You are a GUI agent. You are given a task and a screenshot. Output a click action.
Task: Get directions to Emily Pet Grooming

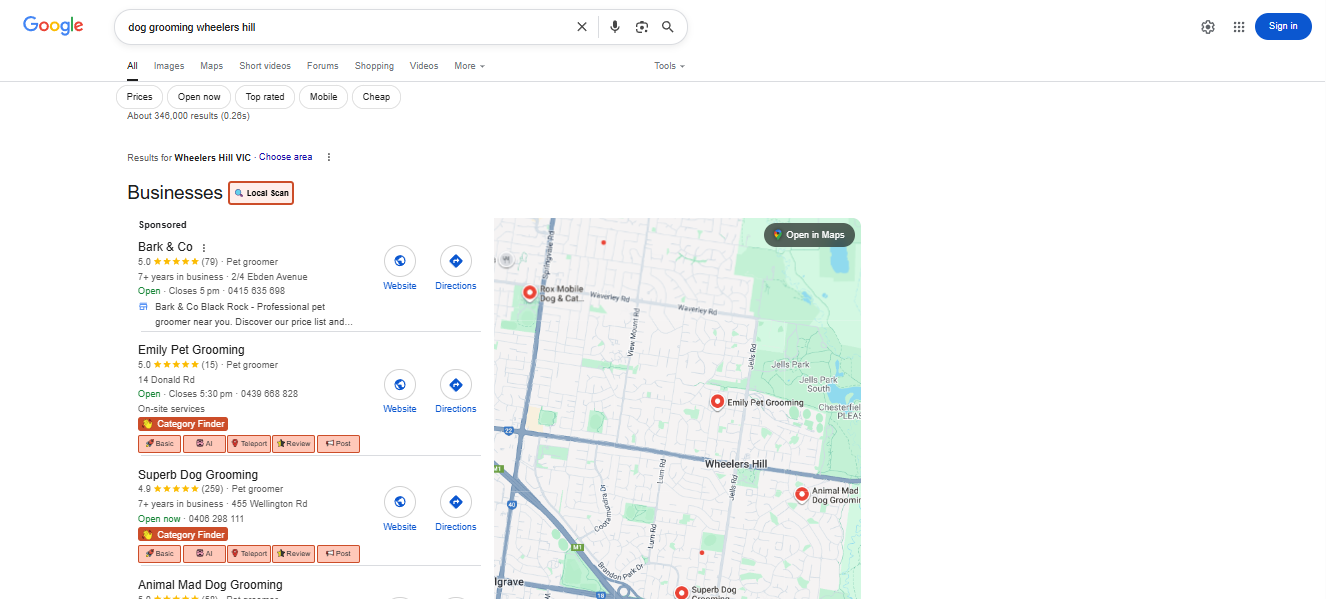pyautogui.click(x=456, y=385)
